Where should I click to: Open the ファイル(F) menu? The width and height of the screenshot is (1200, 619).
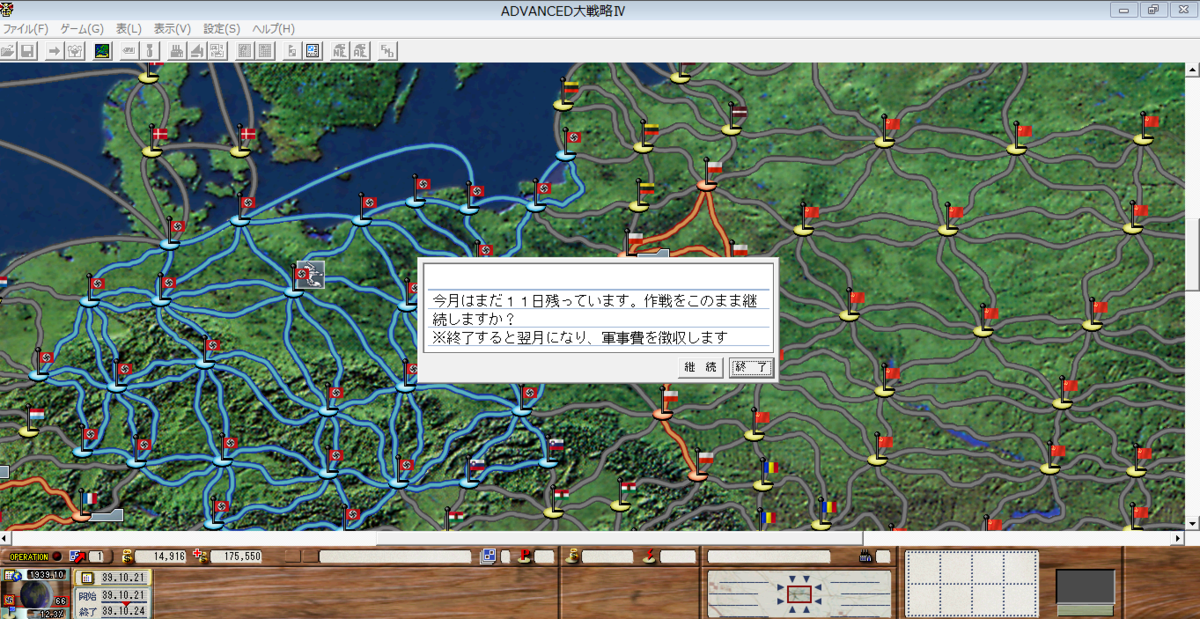click(x=25, y=29)
